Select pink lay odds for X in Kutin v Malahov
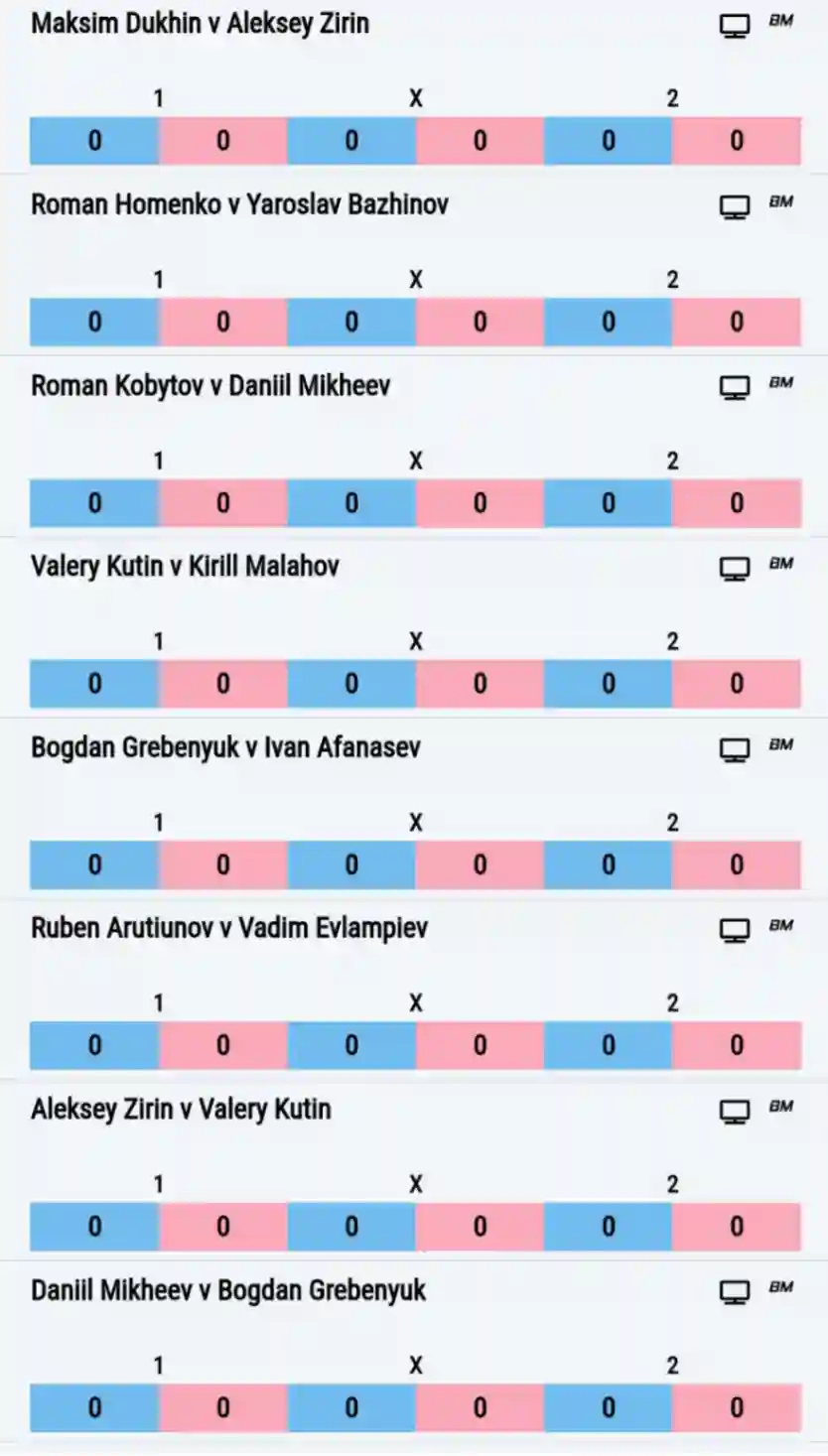Image resolution: width=828 pixels, height=1456 pixels. [x=480, y=684]
